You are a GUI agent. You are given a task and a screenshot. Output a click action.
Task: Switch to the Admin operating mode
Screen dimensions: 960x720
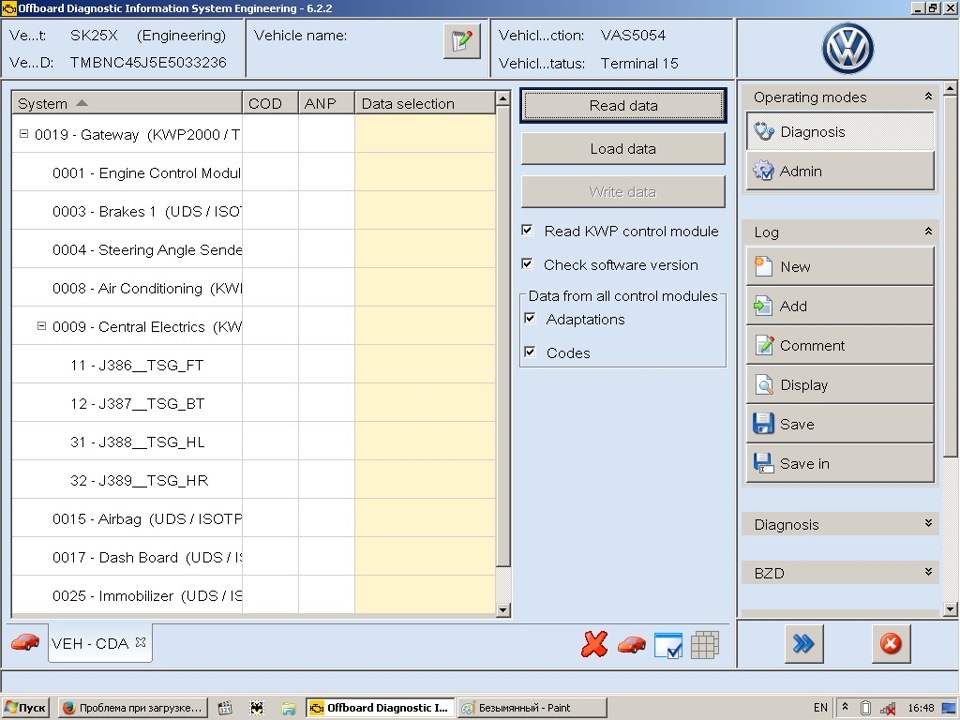click(x=840, y=171)
